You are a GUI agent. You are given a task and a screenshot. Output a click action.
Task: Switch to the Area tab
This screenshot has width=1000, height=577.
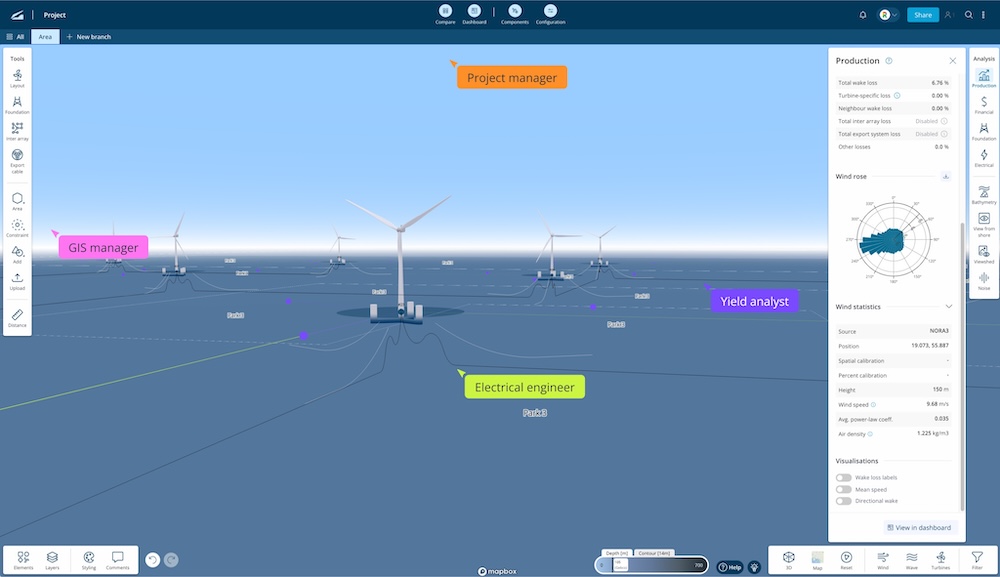point(44,36)
